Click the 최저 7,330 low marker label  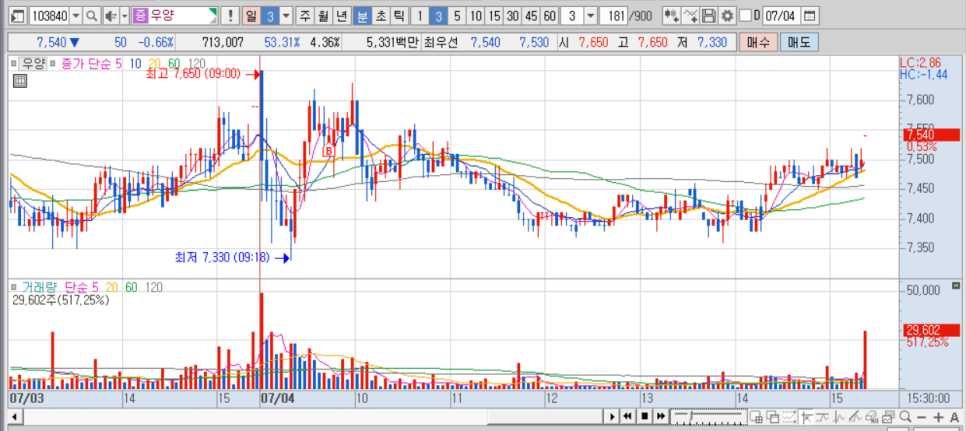click(222, 257)
